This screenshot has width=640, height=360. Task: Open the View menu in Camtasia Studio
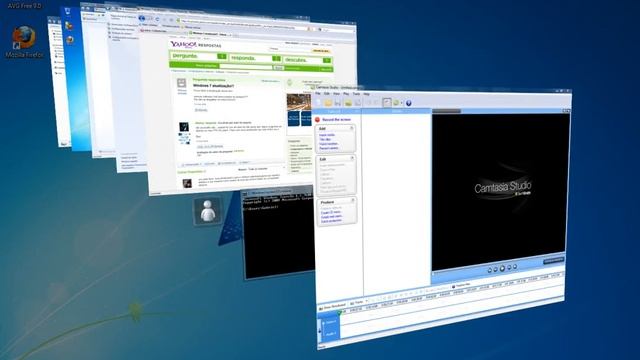pyautogui.click(x=336, y=93)
